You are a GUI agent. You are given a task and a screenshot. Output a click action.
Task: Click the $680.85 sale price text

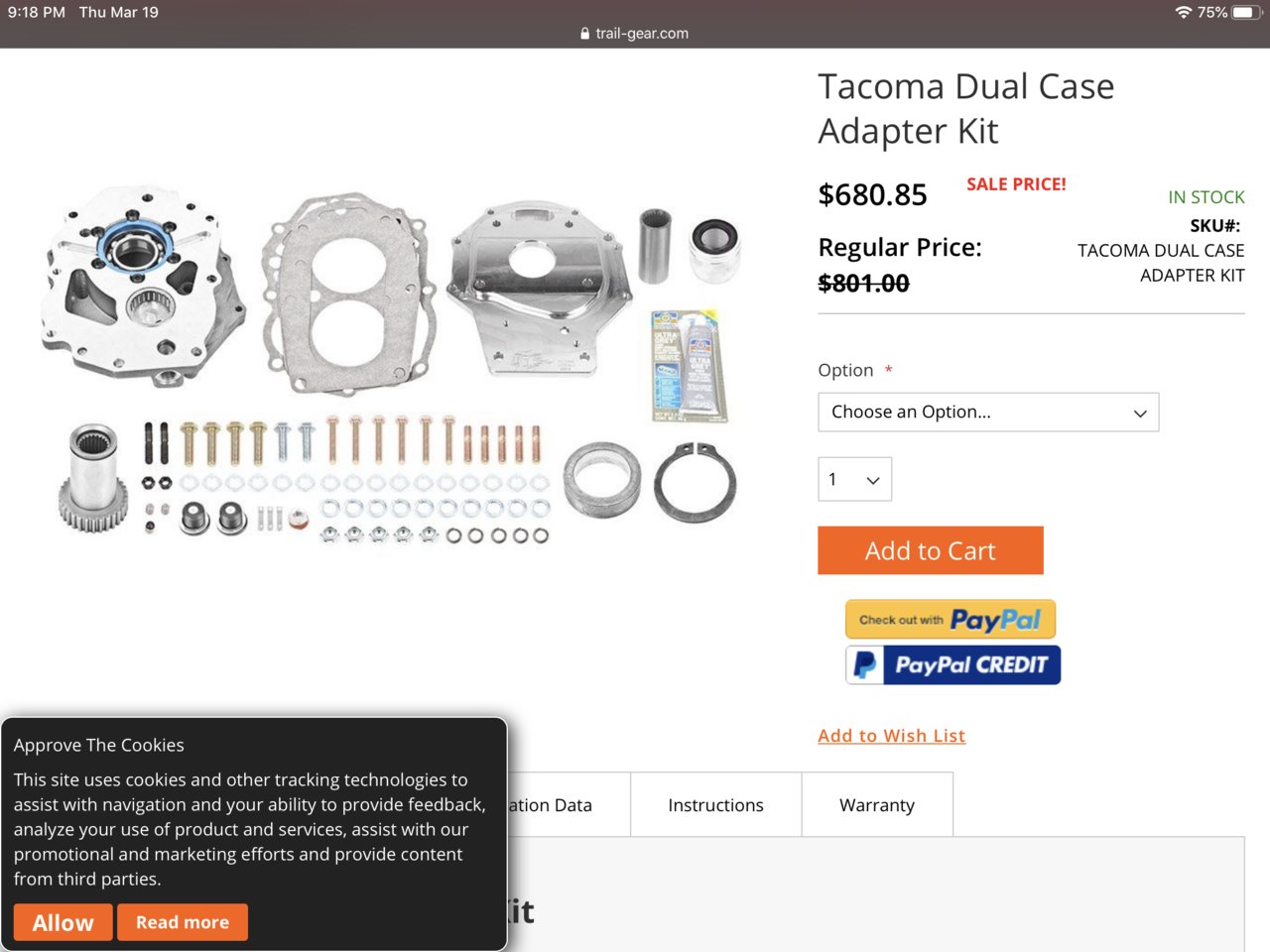coord(872,194)
